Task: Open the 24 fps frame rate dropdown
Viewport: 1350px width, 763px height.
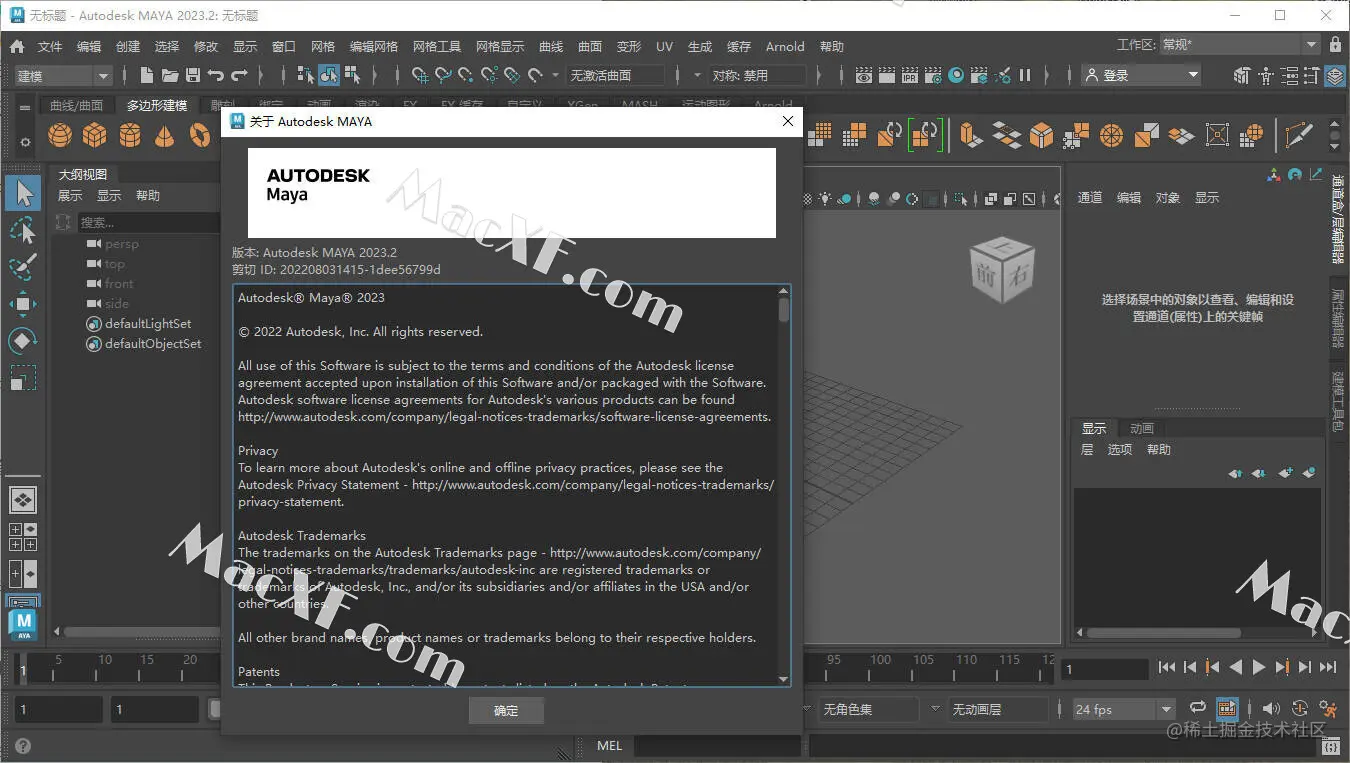Action: pos(1125,709)
